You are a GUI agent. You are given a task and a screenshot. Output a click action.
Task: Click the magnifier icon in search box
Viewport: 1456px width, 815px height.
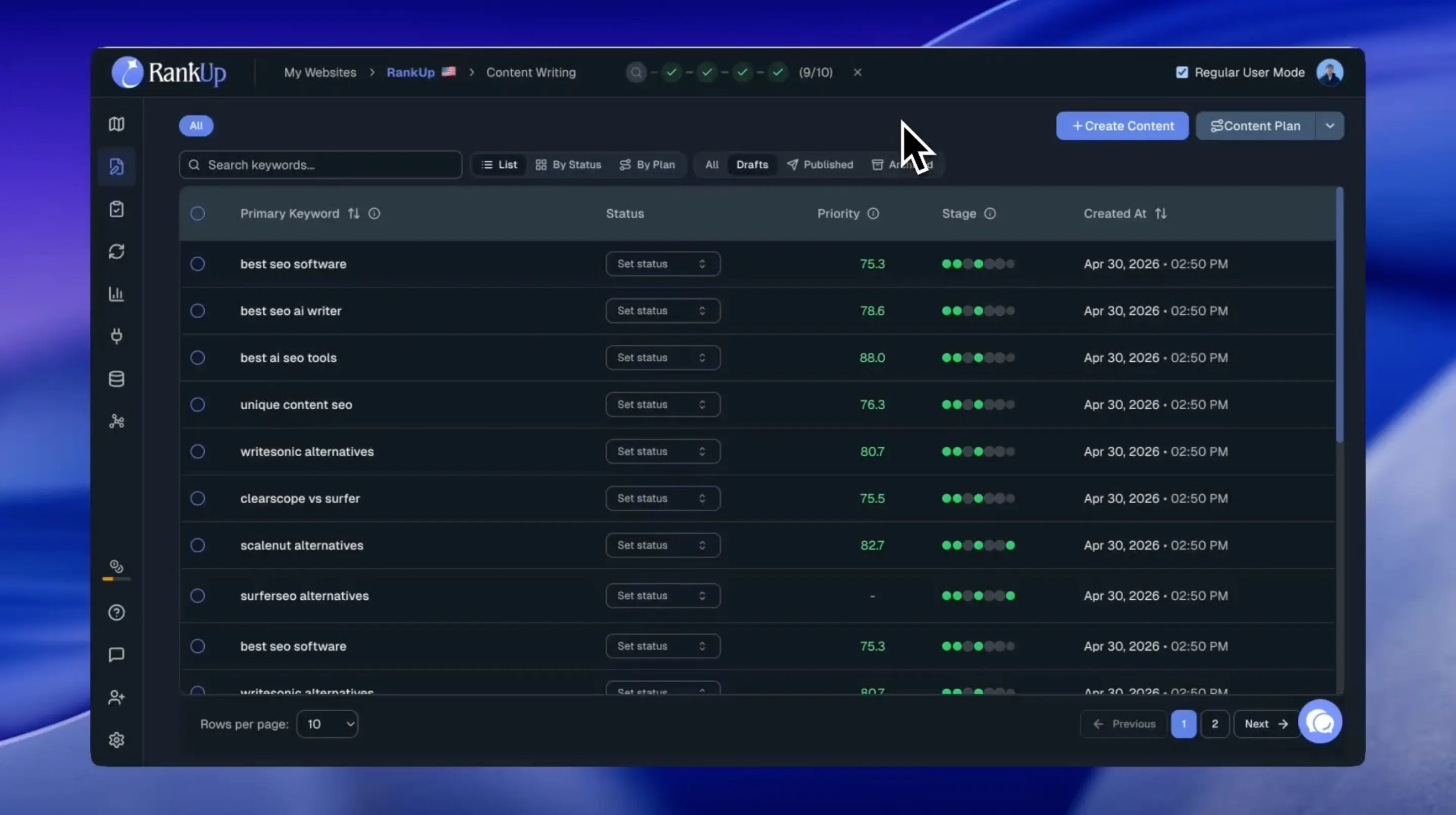pos(194,165)
